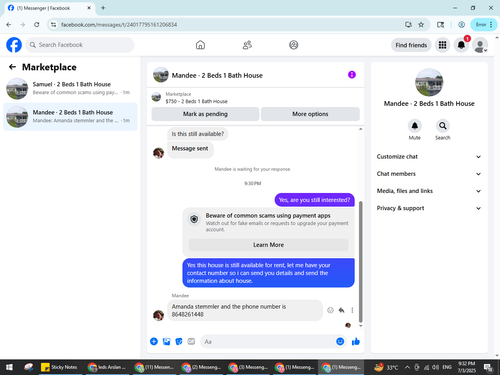Click the chat scrollbar down arrow
The width and height of the screenshot is (500, 375).
pyautogui.click(x=360, y=326)
